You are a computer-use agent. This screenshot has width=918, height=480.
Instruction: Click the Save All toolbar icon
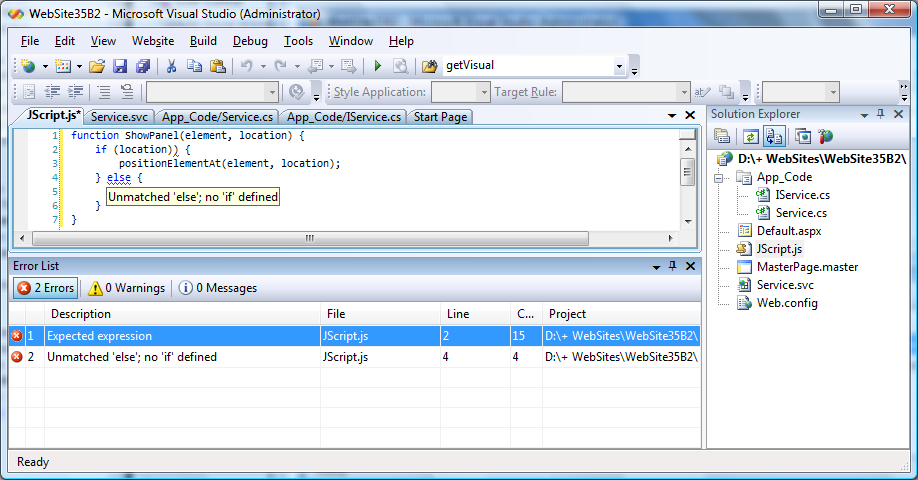pos(142,66)
